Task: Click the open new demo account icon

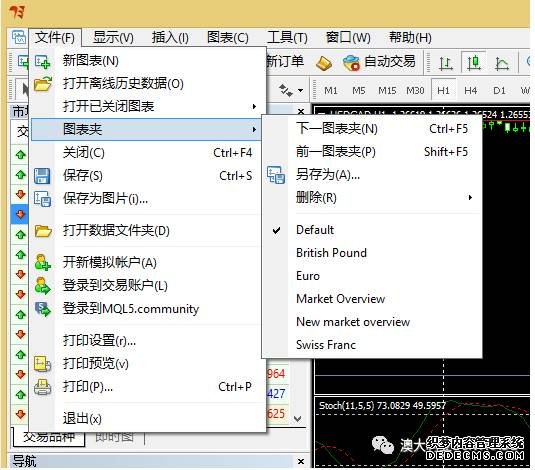Action: tap(43, 262)
